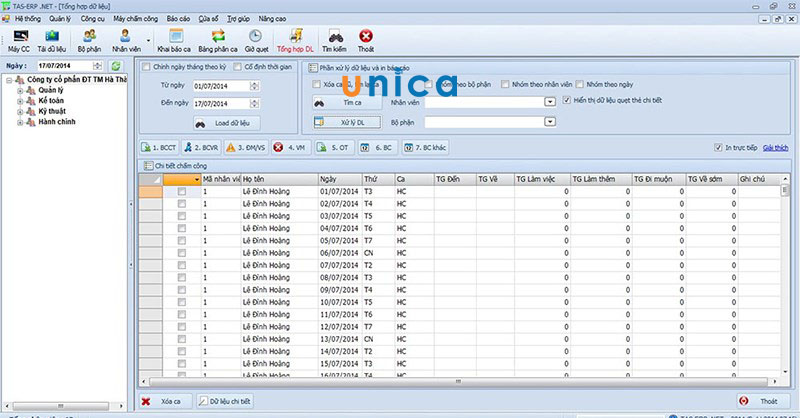Open the Nhân viên combo box dropdown

pos(550,102)
